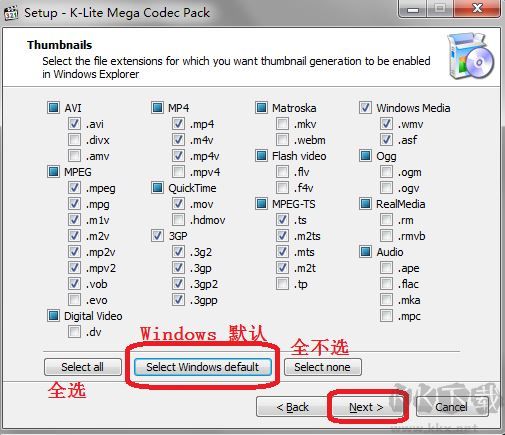Uncheck the .mts extension
Viewport: 505px width, 435px height.
tap(282, 252)
